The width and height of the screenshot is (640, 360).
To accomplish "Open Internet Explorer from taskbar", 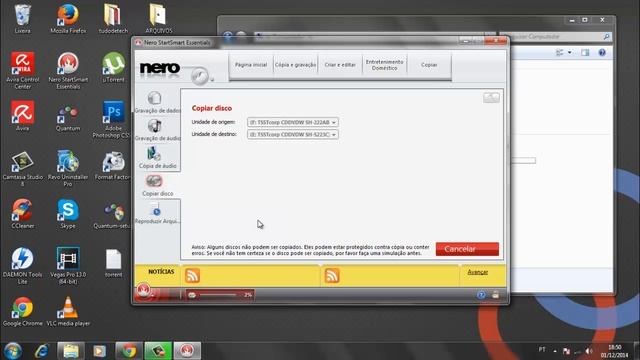I will coord(41,351).
